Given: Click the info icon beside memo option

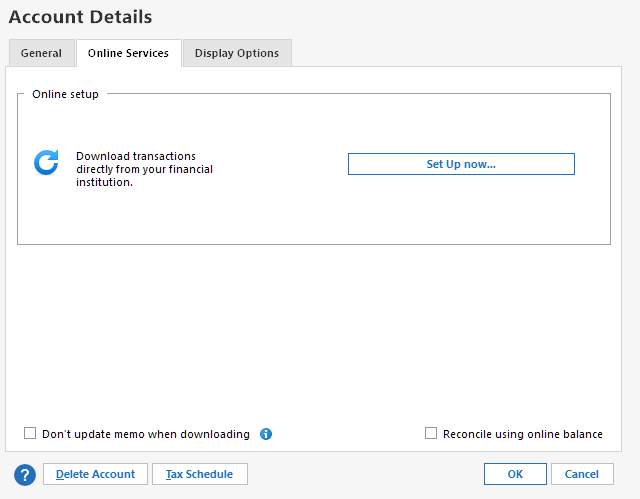Looking at the screenshot, I should click(266, 434).
